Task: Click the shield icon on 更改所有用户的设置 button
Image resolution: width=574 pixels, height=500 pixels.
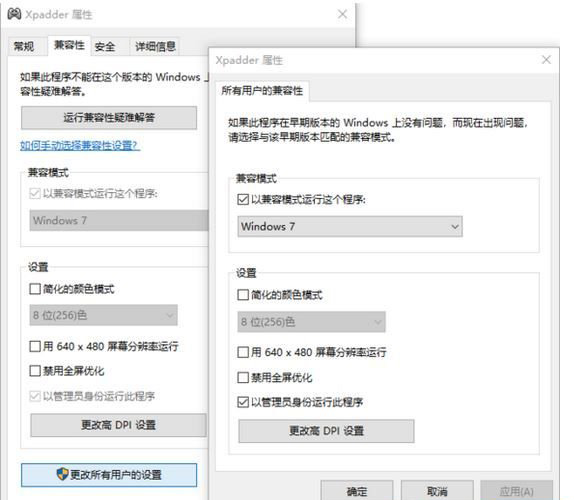Action: coord(63,474)
